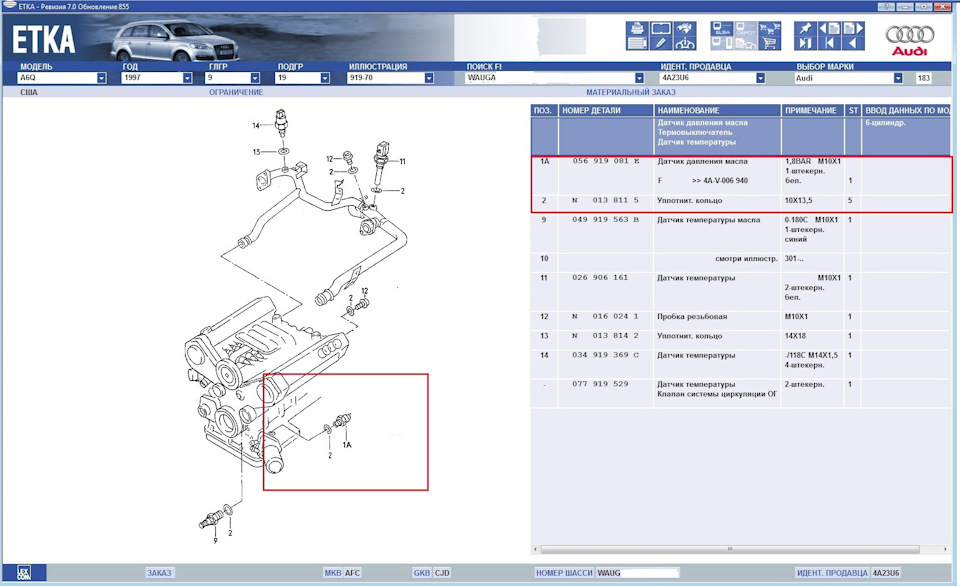Click the parts table horizontal scrollbar
Image resolution: width=960 pixels, height=586 pixels.
click(x=730, y=549)
